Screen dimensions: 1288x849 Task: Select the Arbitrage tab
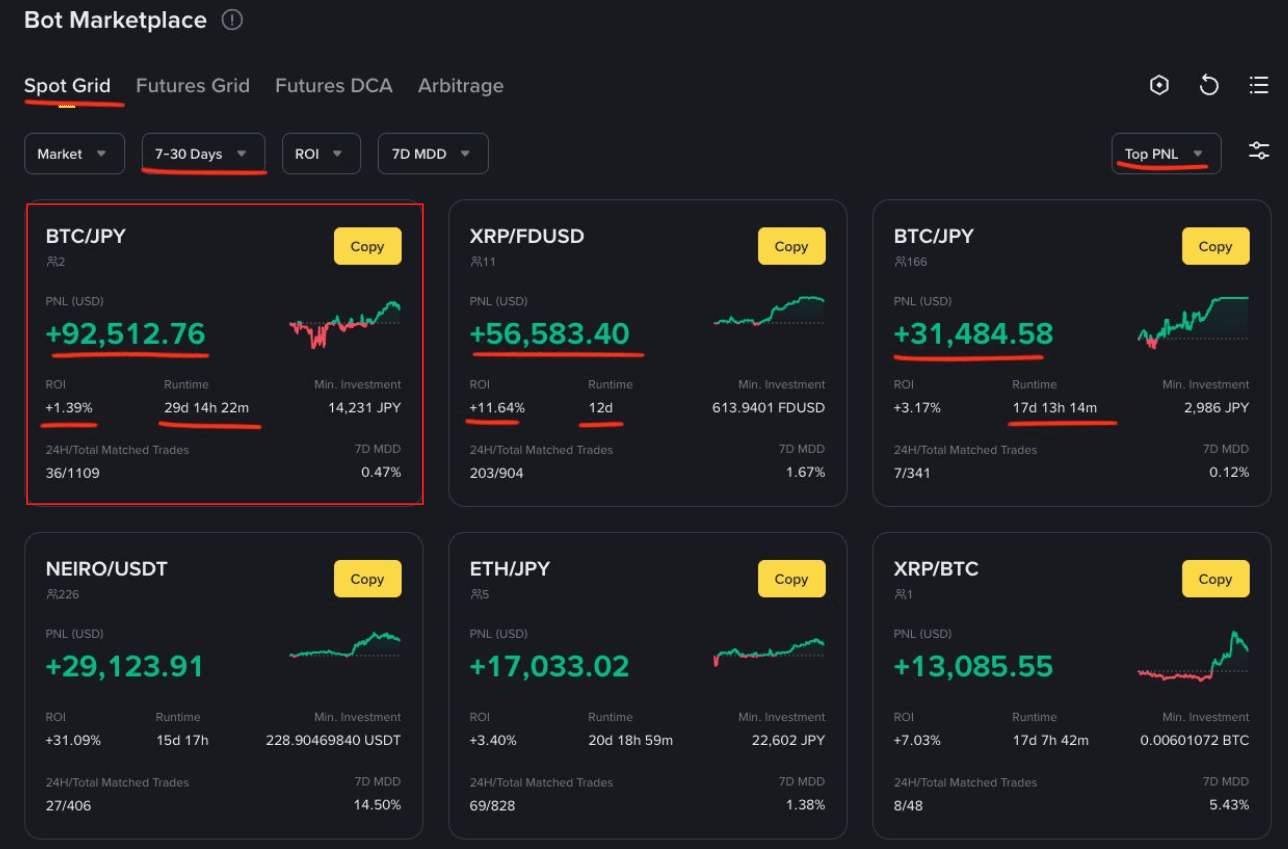(x=460, y=86)
